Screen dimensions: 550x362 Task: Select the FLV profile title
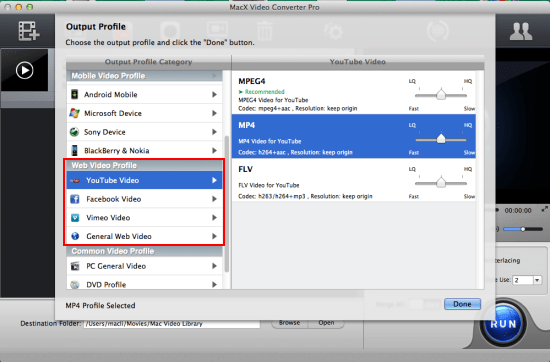pos(245,169)
